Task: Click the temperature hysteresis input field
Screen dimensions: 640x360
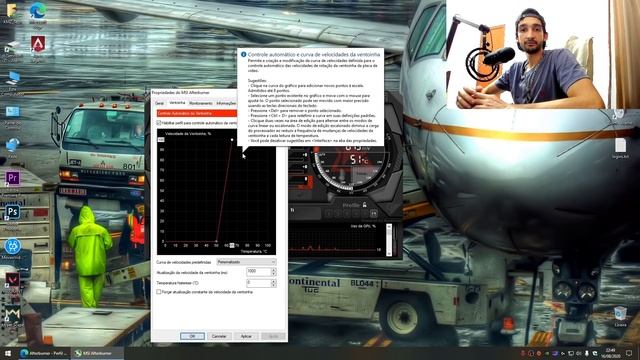Action: coord(258,283)
